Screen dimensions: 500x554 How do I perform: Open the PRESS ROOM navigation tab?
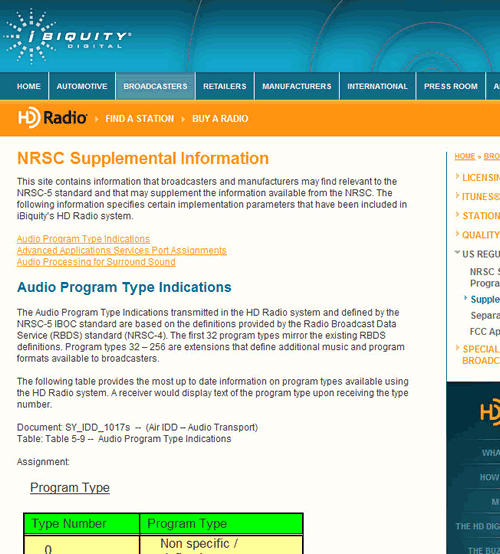tap(451, 86)
